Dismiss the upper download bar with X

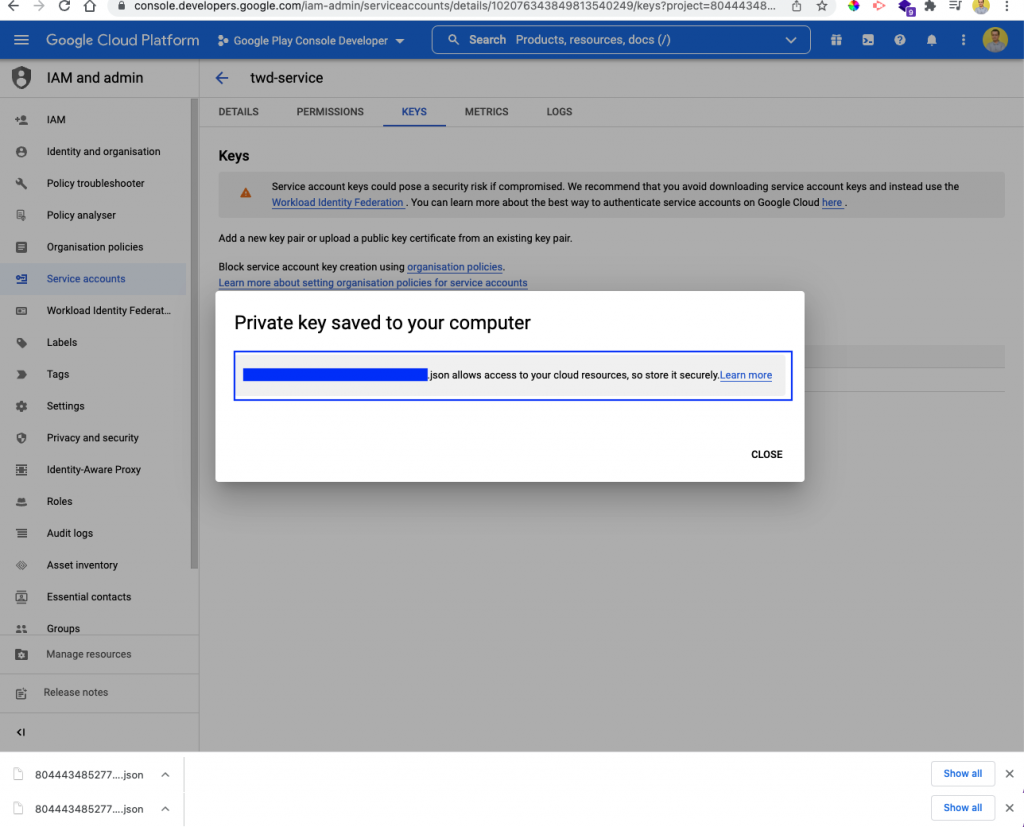pyautogui.click(x=1009, y=774)
